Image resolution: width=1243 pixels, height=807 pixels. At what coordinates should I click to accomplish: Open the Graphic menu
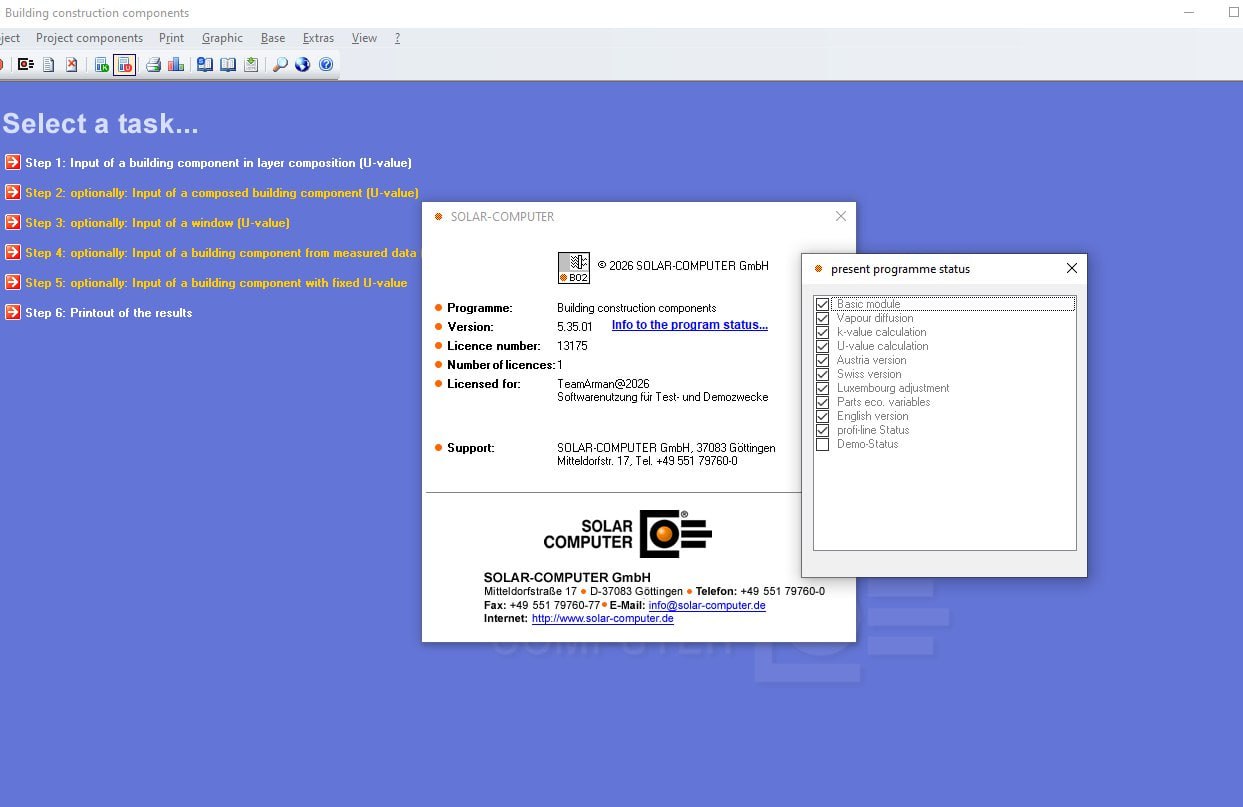click(x=222, y=38)
